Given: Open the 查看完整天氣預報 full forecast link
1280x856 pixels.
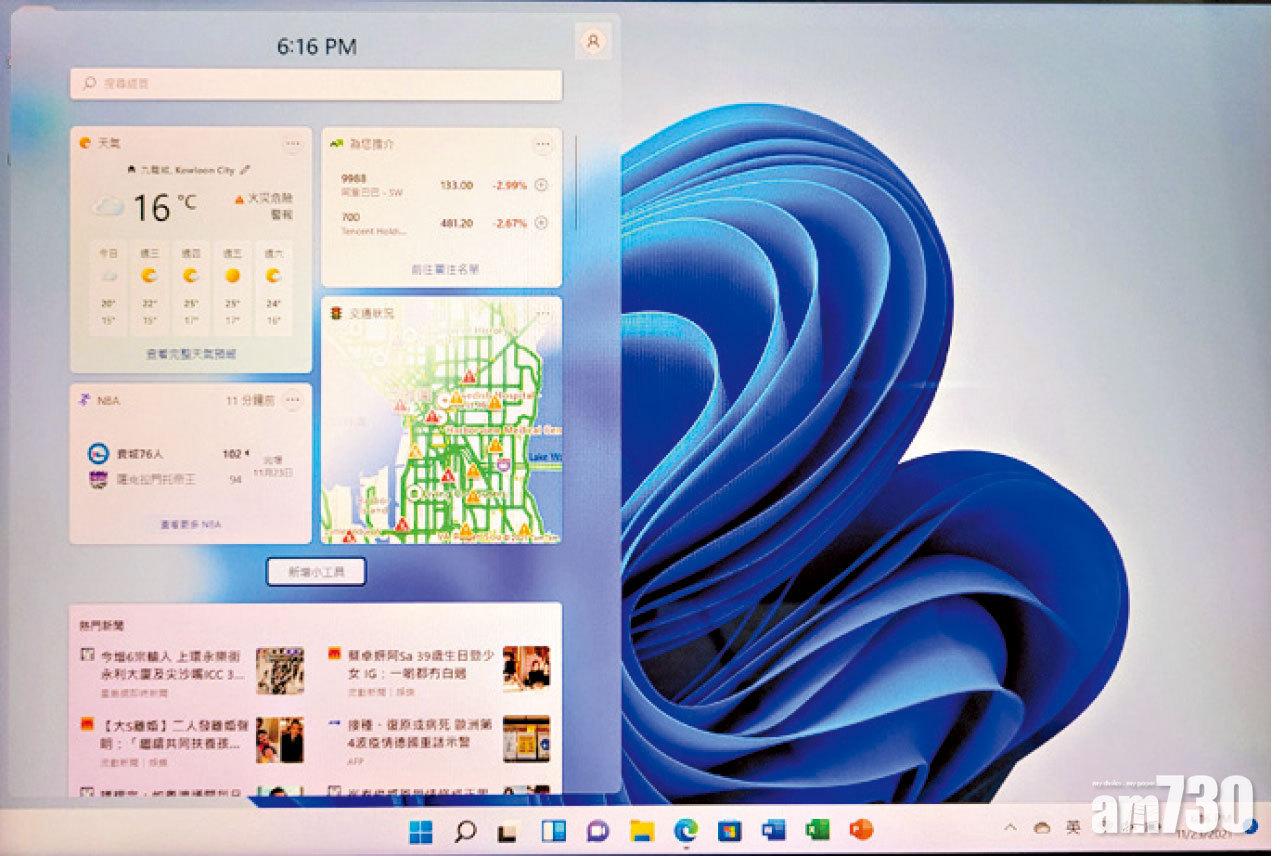Looking at the screenshot, I should [190, 354].
